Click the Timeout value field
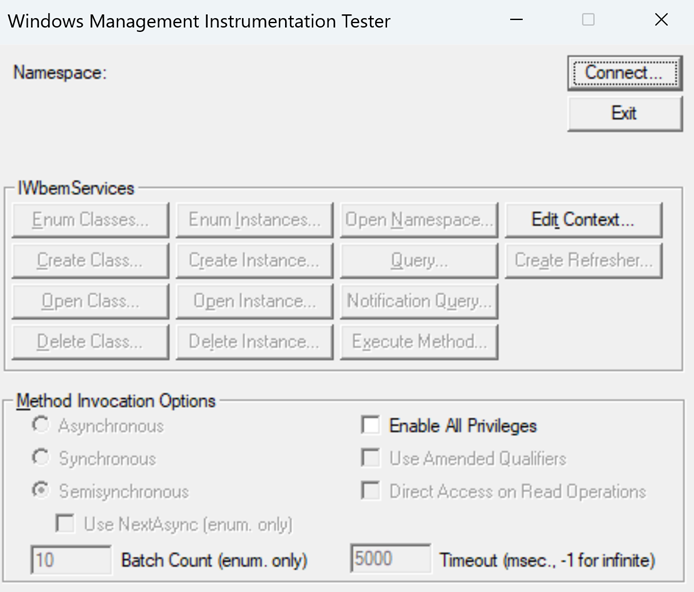This screenshot has height=592, width=694. click(x=390, y=559)
